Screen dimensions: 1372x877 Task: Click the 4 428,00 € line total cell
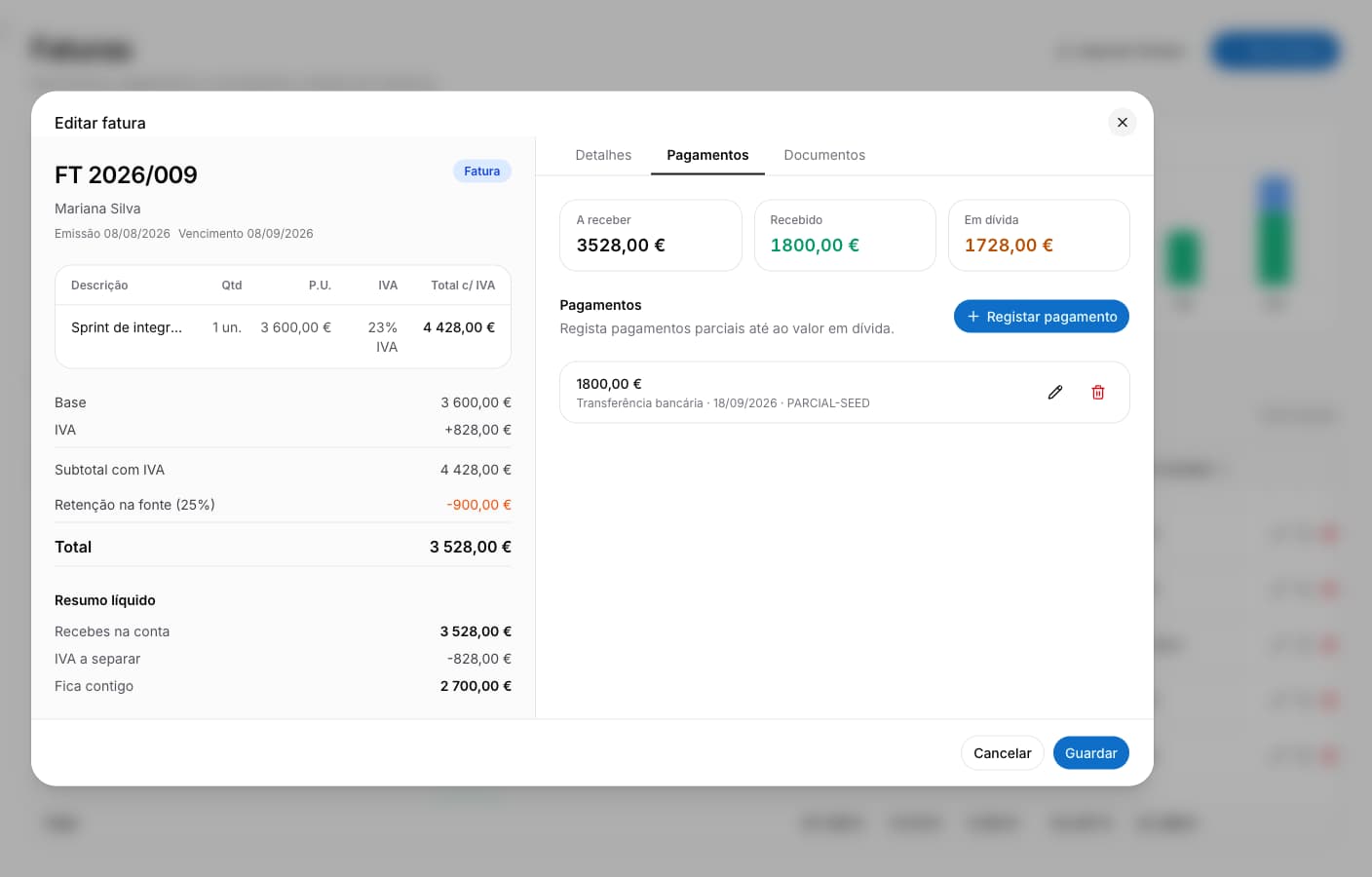click(459, 327)
